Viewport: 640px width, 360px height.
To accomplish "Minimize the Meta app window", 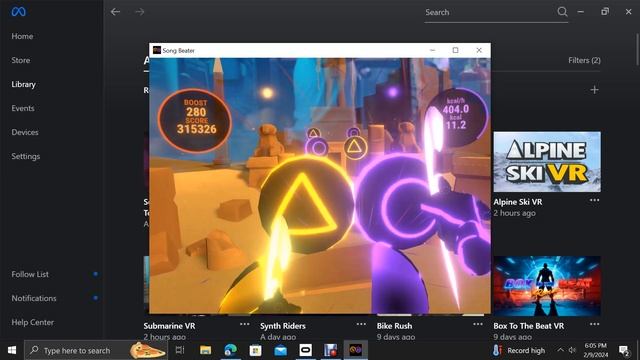I will [580, 12].
